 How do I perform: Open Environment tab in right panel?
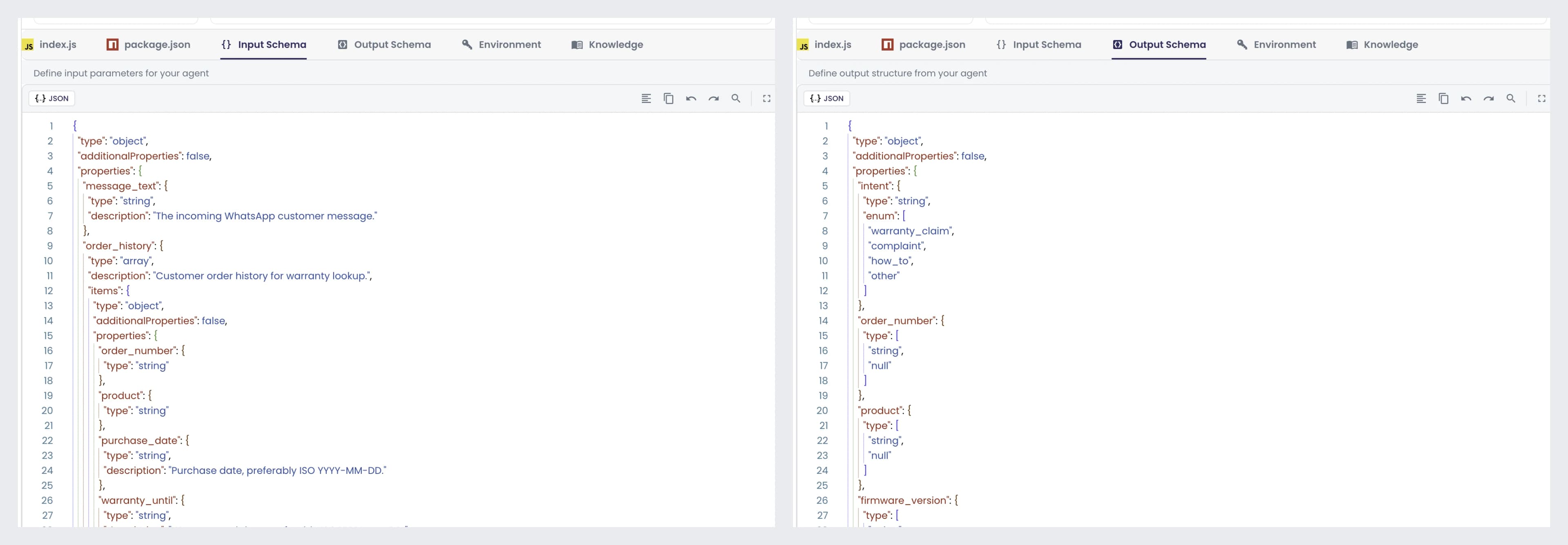1276,45
